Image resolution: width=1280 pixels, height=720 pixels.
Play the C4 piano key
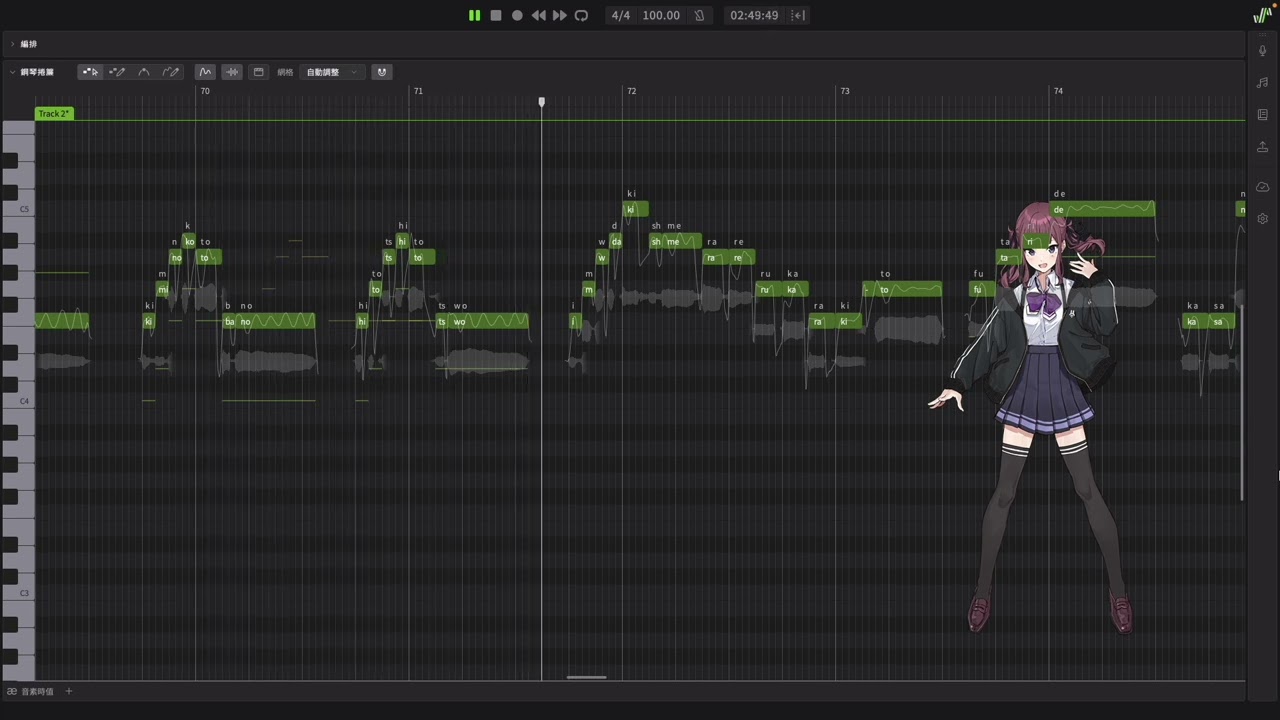point(18,401)
